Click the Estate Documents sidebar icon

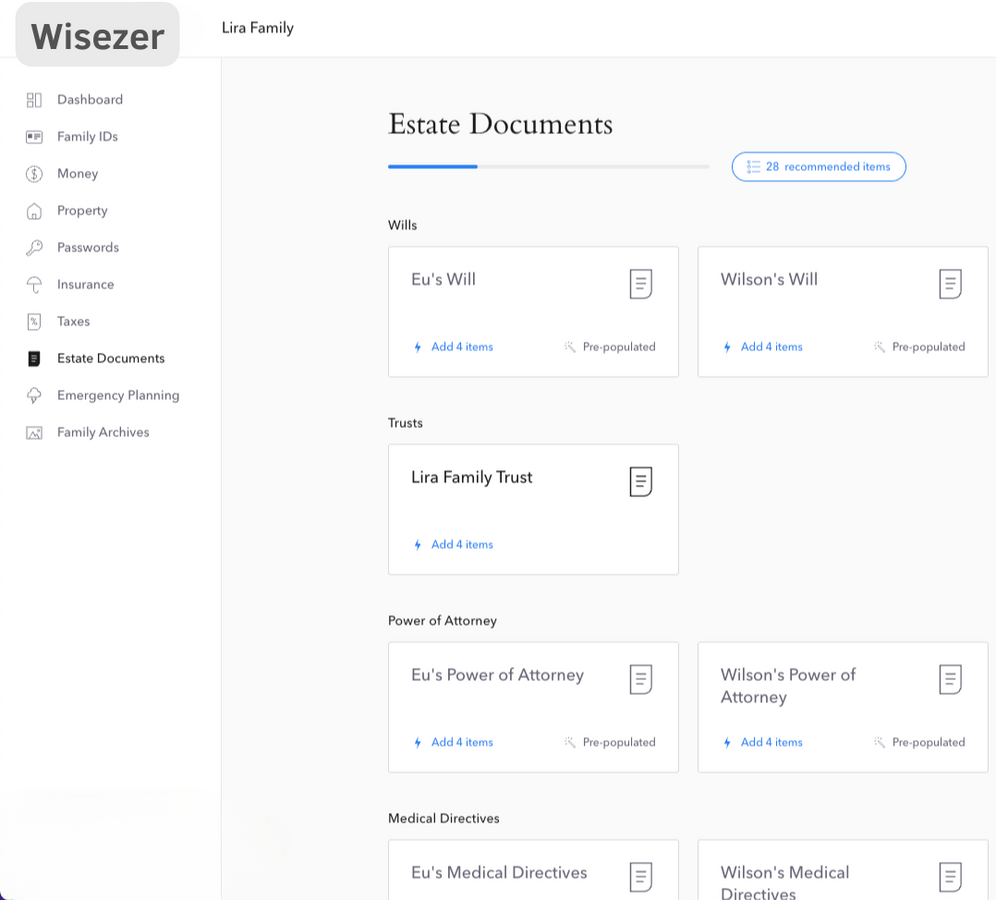(x=34, y=359)
